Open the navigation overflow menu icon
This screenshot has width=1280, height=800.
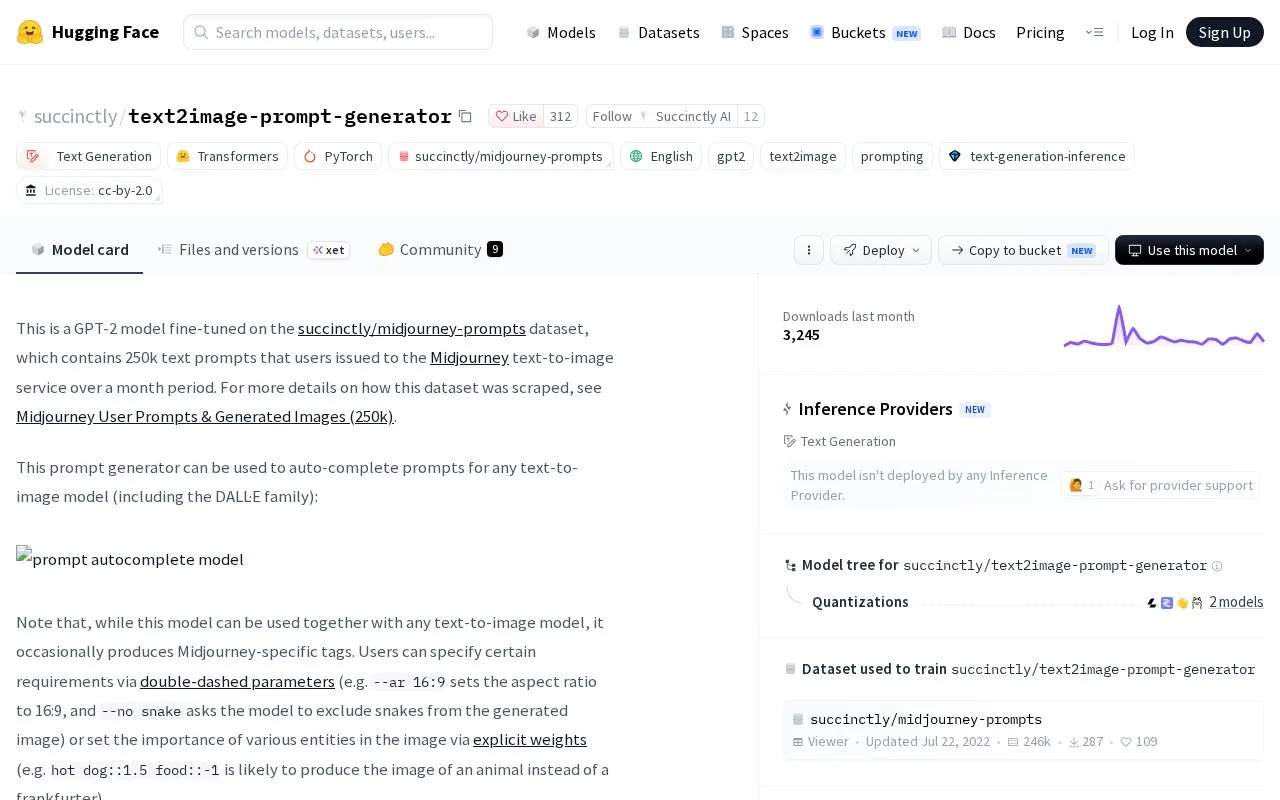[1094, 32]
